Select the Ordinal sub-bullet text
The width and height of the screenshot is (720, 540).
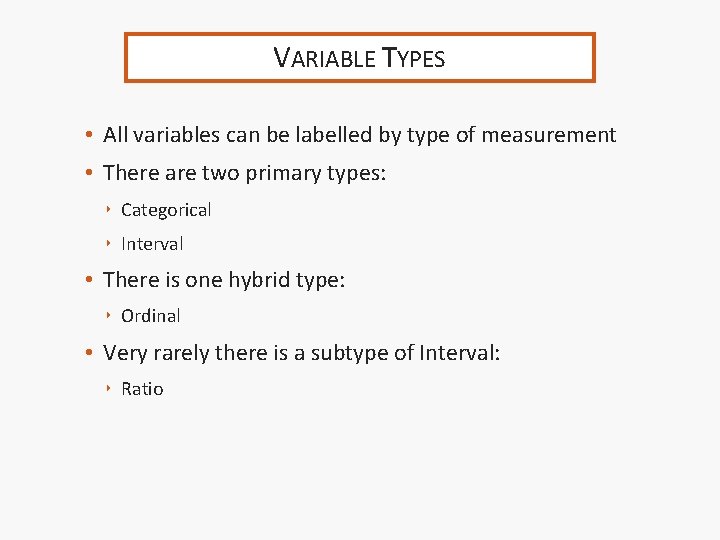point(150,316)
